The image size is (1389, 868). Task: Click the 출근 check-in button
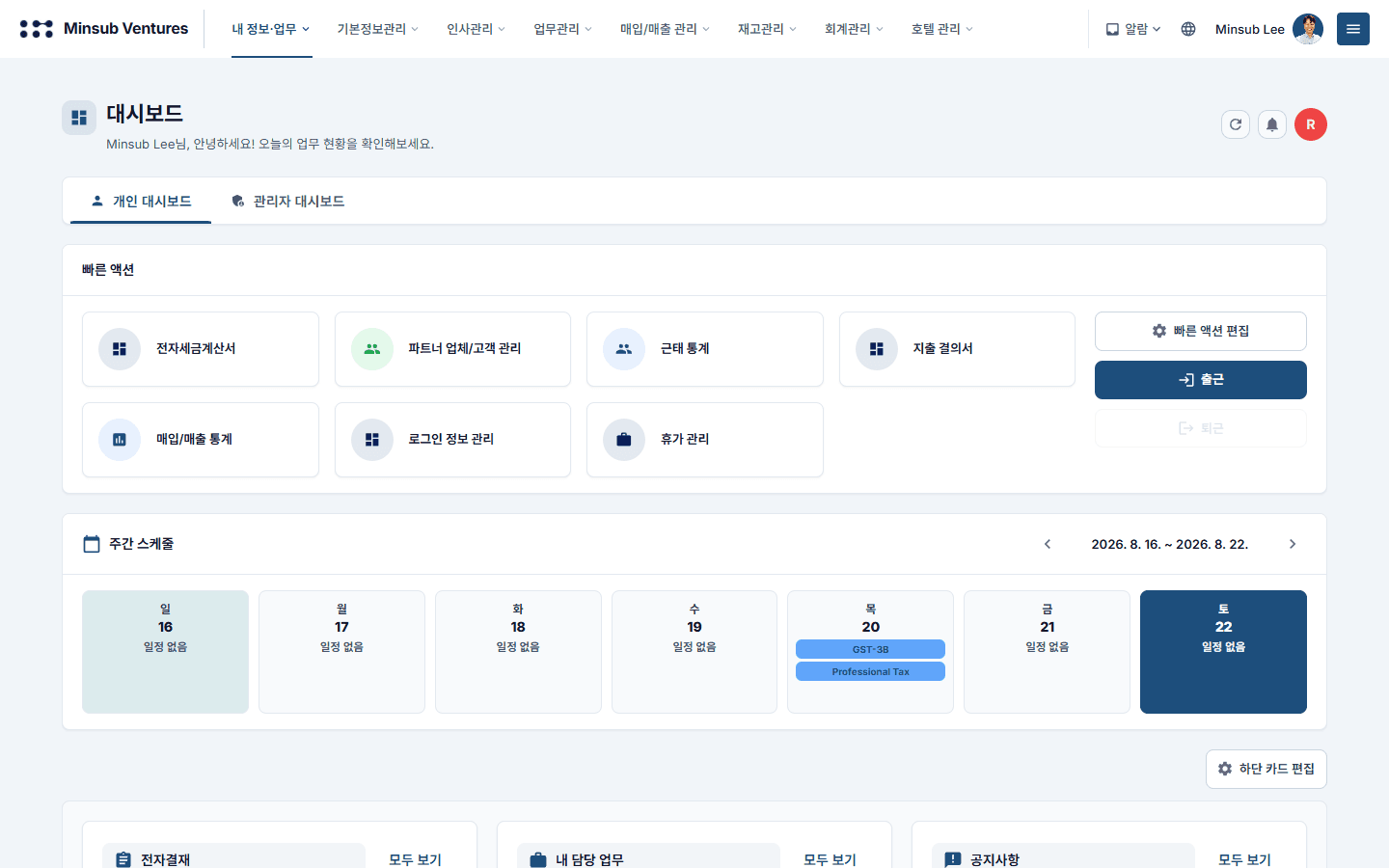click(1201, 380)
